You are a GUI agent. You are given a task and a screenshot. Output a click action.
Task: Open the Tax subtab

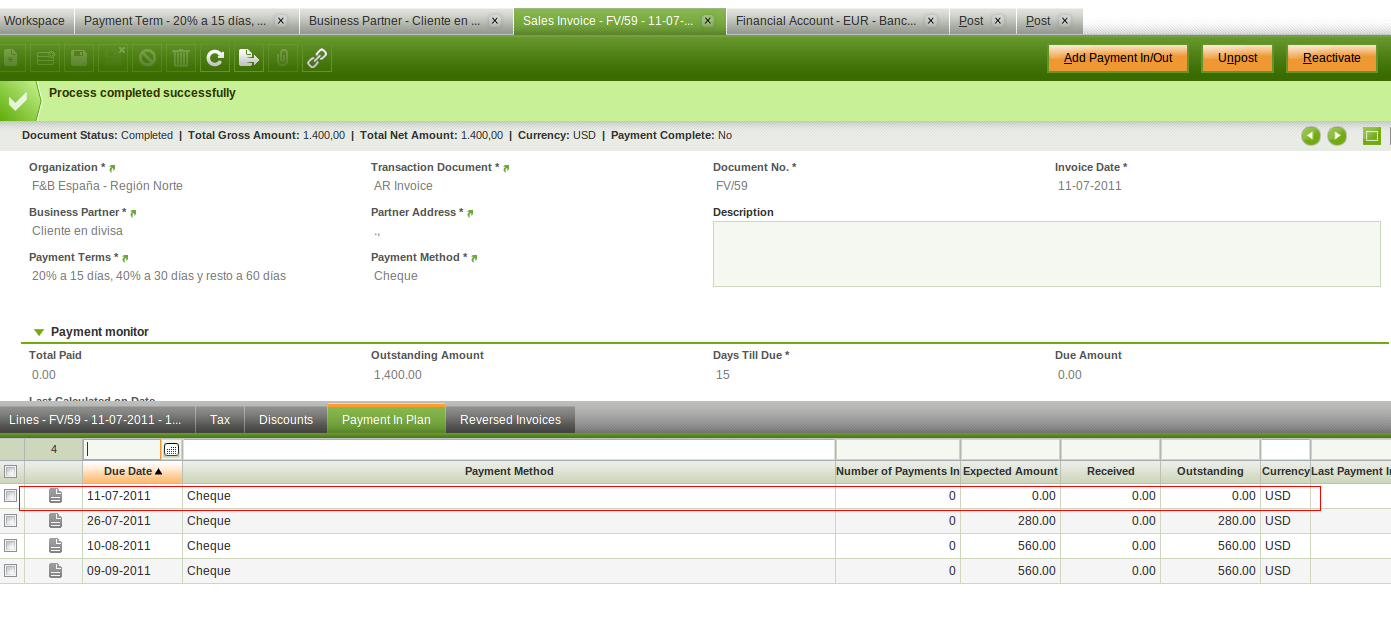click(x=220, y=420)
